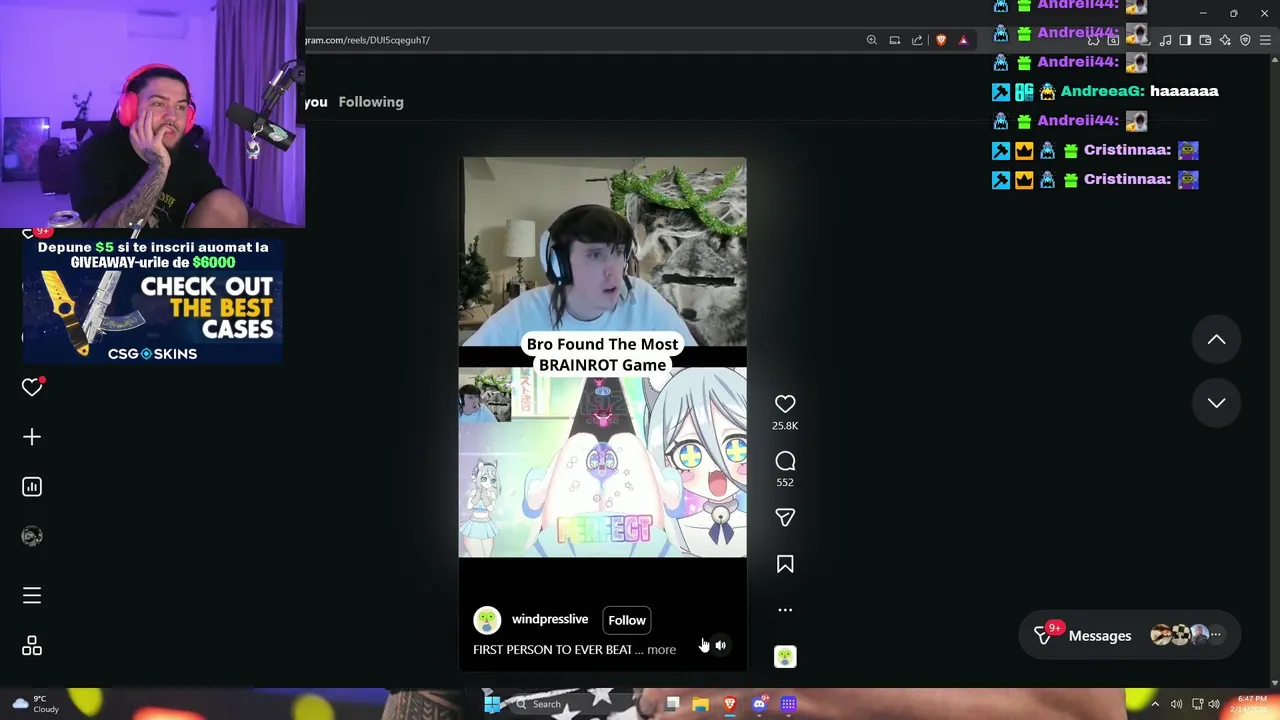Open the Windows Start button
The image size is (1280, 720).
point(491,704)
